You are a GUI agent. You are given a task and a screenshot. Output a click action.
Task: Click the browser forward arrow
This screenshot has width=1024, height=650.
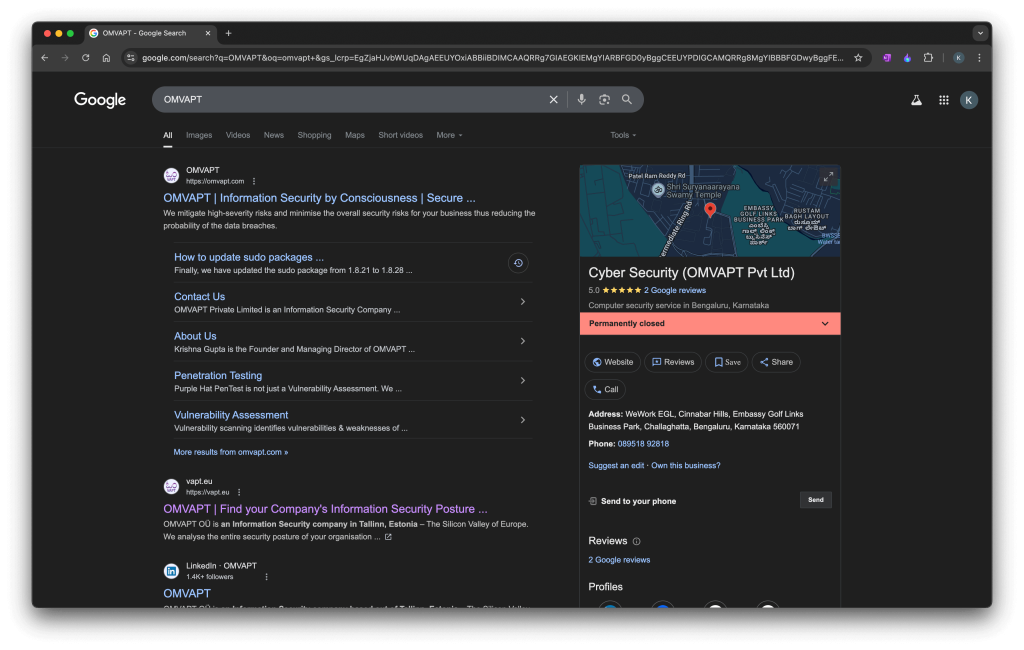tap(65, 57)
